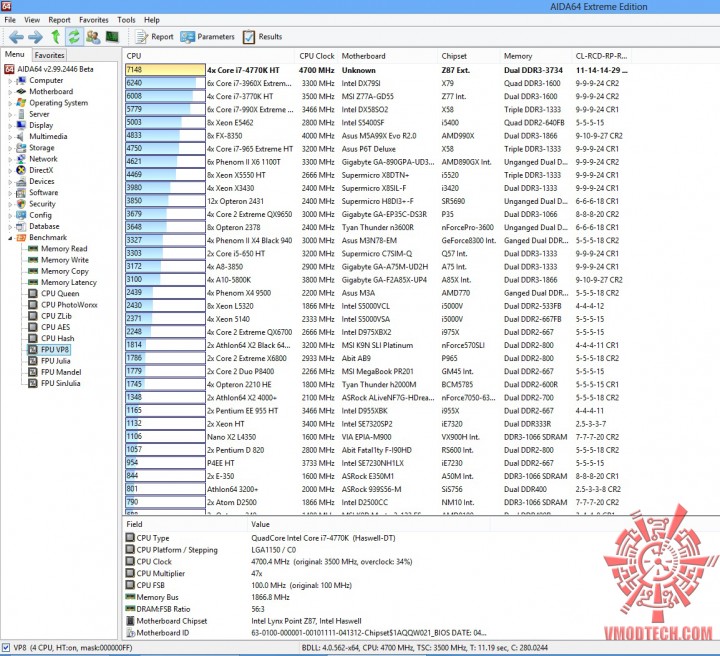
Task: Expand the Server tree node
Action: pyautogui.click(x=10, y=114)
